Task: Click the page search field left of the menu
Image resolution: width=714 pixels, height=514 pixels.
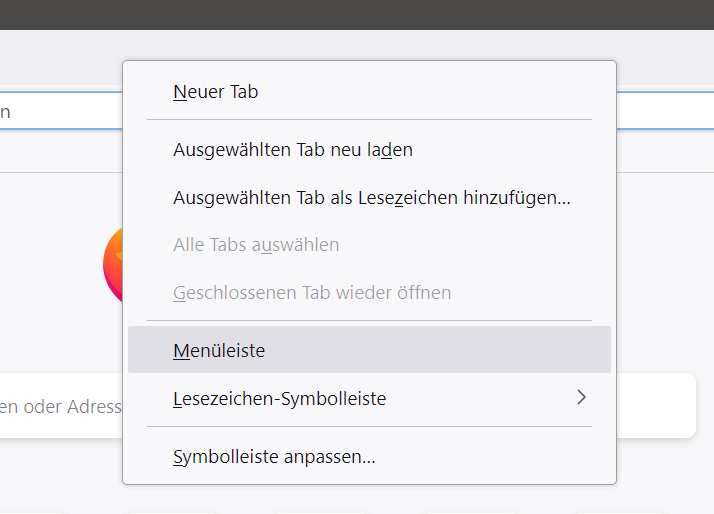Action: tap(60, 406)
